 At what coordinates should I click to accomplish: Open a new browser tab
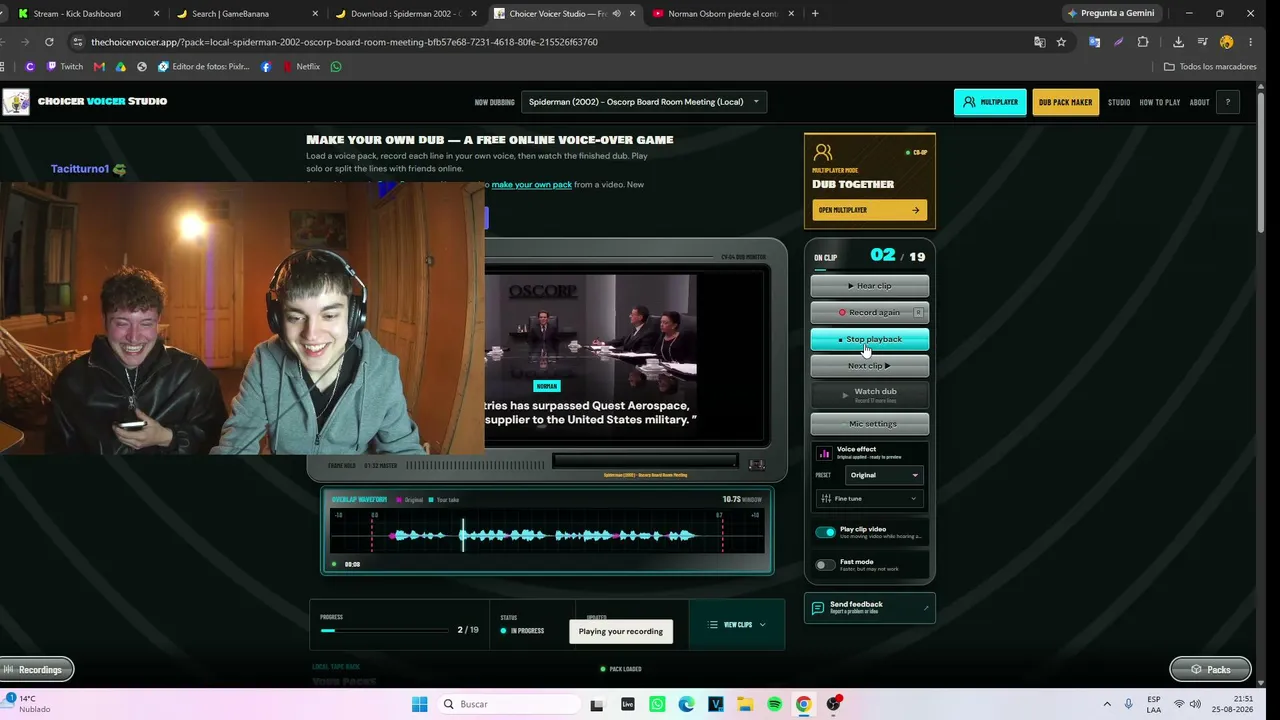tap(815, 14)
